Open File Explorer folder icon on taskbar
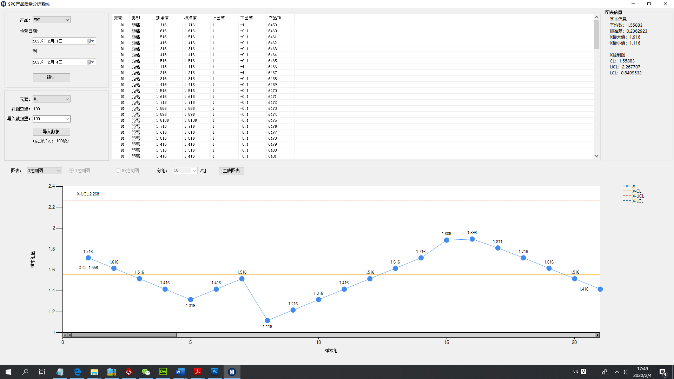 point(94,372)
